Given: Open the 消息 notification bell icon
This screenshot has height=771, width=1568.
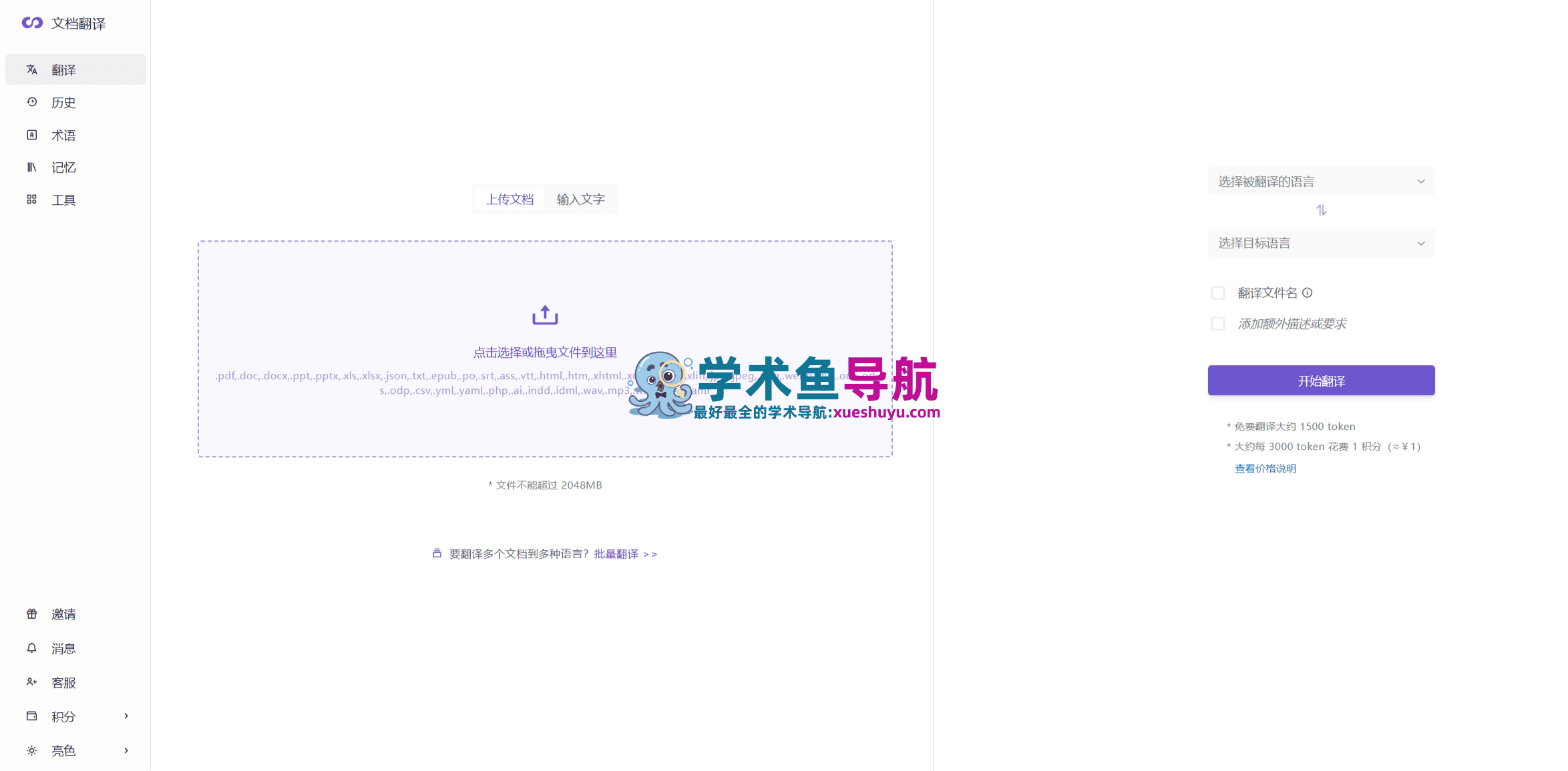Looking at the screenshot, I should pos(31,648).
